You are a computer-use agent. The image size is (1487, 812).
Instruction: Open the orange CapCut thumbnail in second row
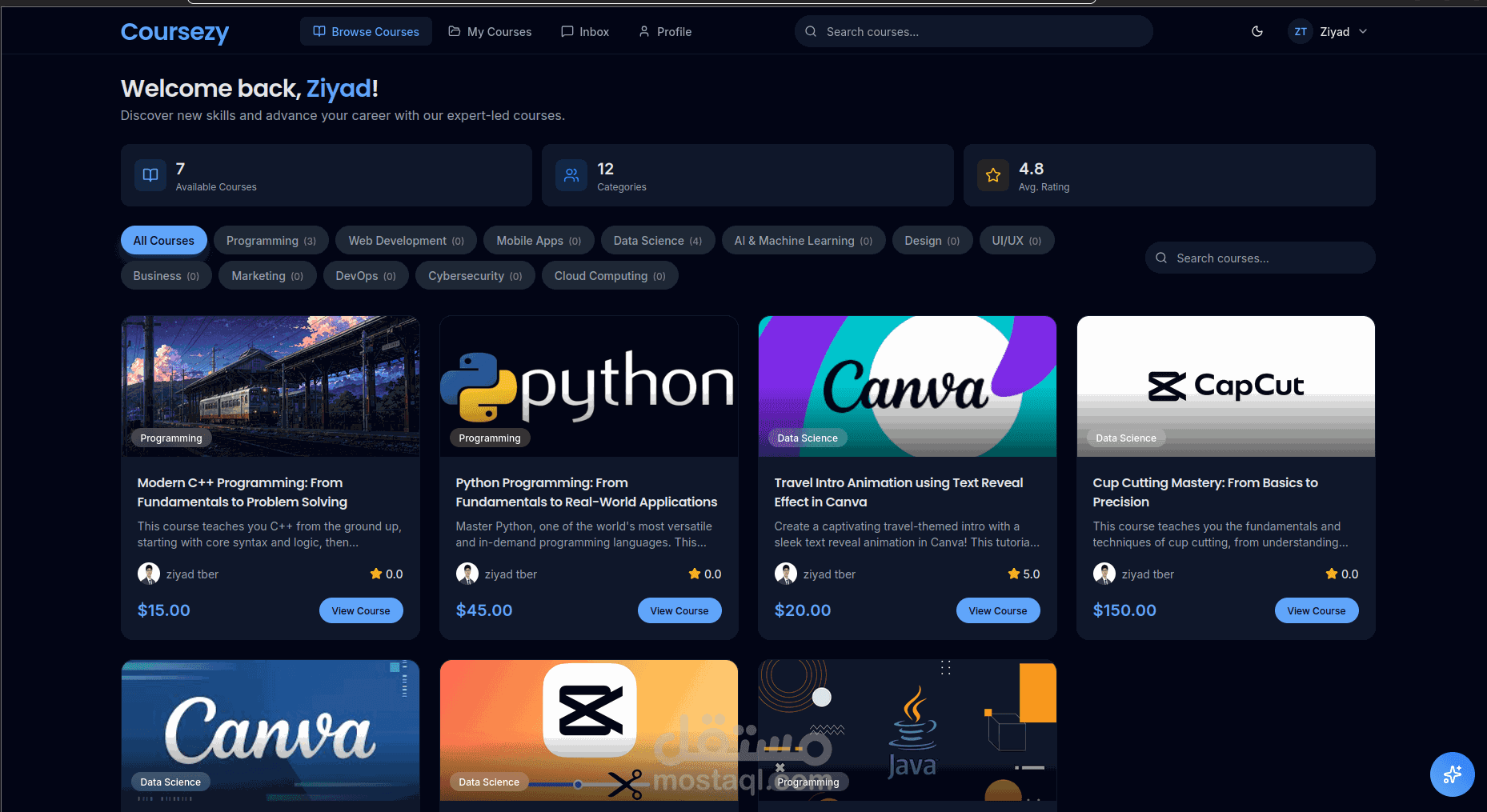pos(589,730)
